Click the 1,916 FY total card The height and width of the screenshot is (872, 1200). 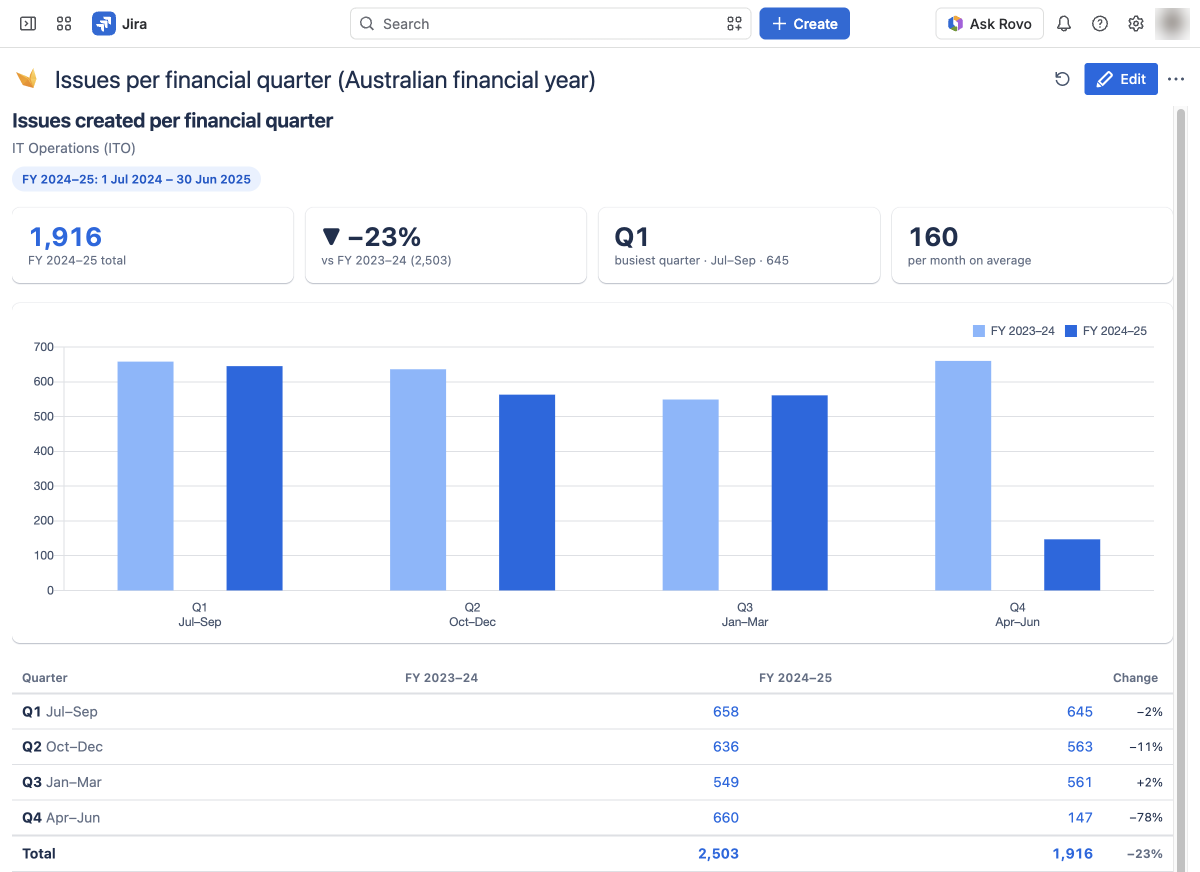tap(153, 246)
